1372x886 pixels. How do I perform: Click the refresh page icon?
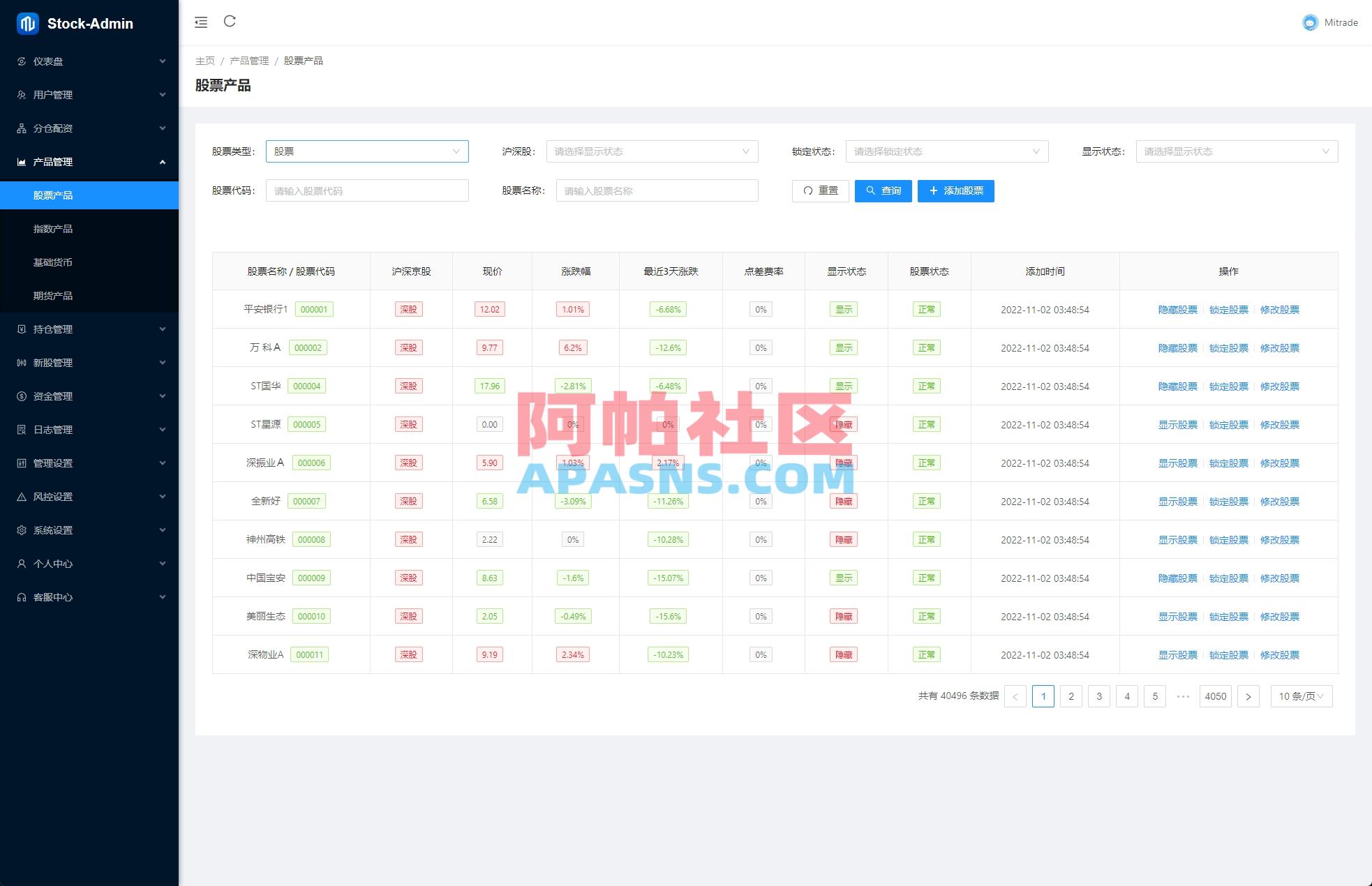tap(230, 22)
